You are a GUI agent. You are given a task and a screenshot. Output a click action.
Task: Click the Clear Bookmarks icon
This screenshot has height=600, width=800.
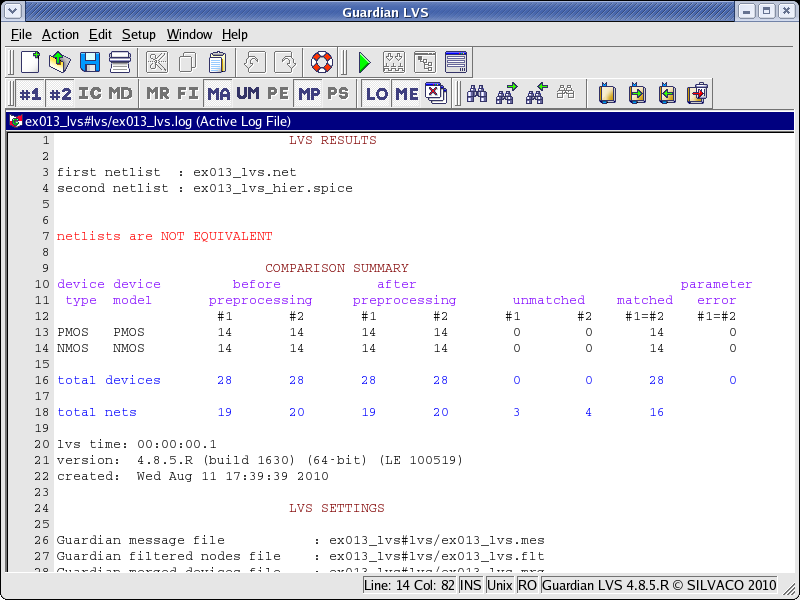click(x=698, y=94)
